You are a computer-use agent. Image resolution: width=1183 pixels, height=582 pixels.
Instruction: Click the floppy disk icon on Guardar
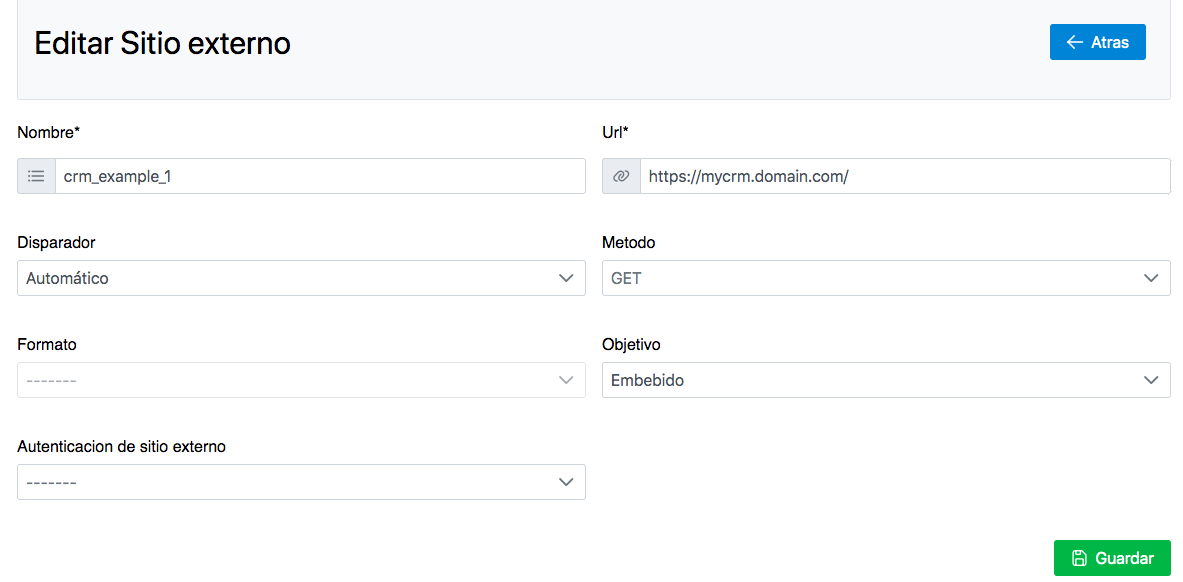click(1079, 558)
